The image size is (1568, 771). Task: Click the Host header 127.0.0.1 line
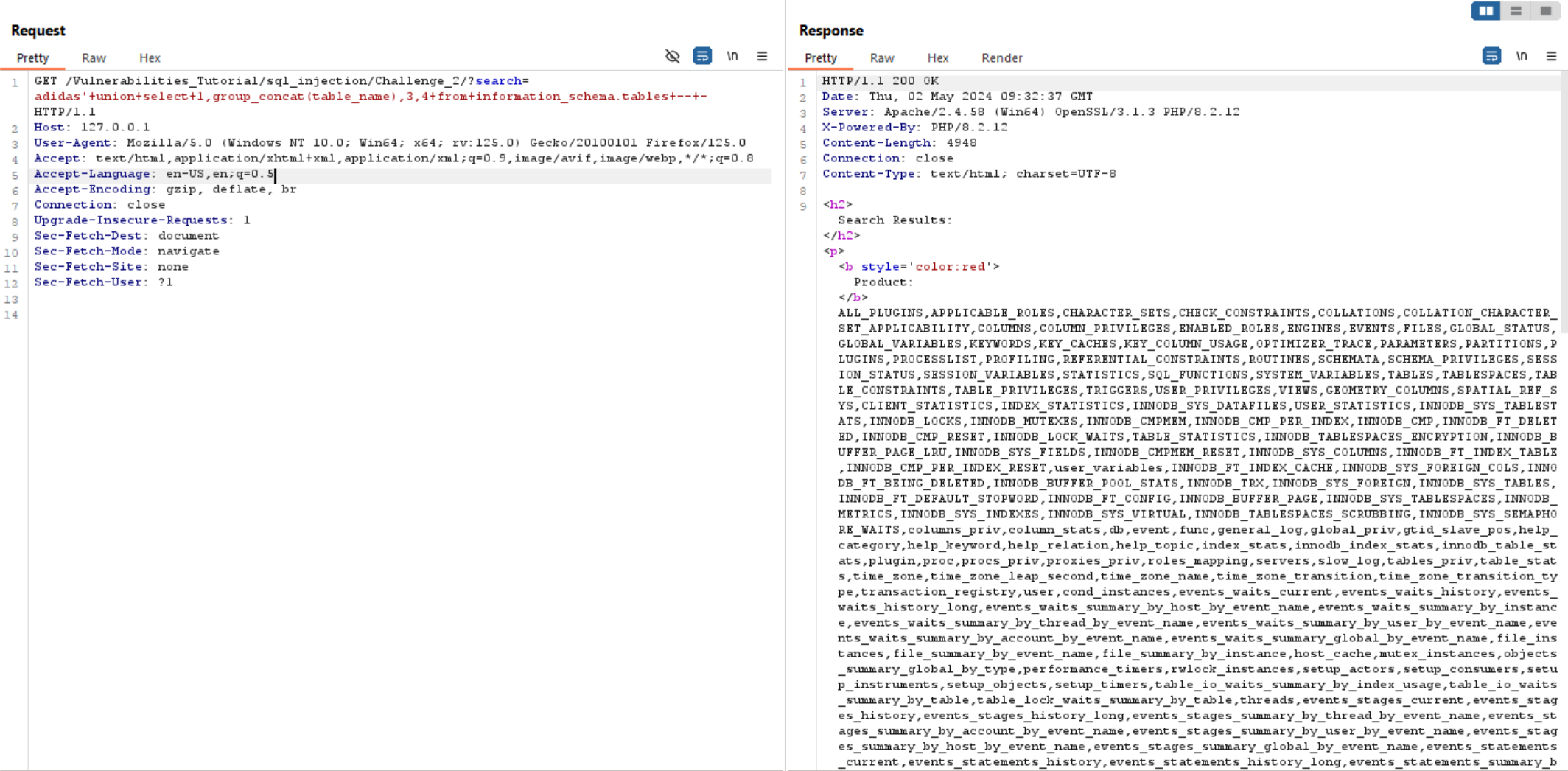(x=92, y=128)
